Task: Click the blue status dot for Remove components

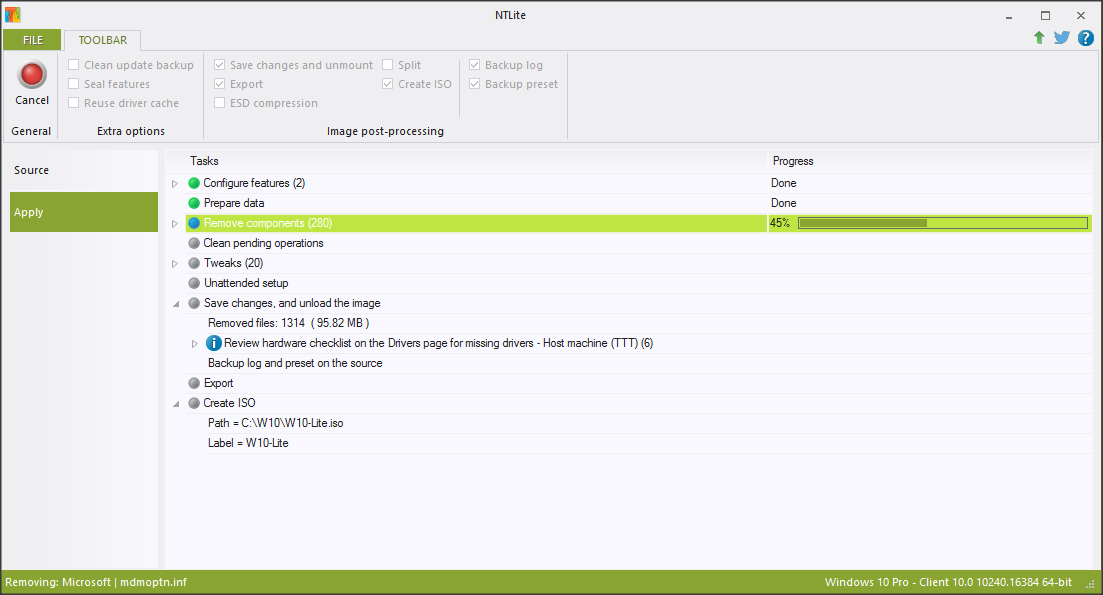Action: pos(194,223)
